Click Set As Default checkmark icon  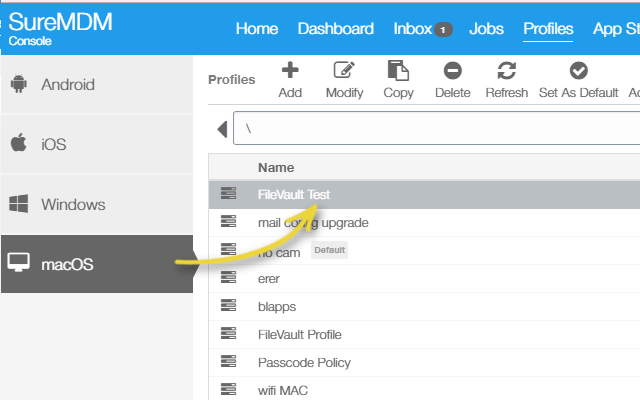click(x=578, y=71)
